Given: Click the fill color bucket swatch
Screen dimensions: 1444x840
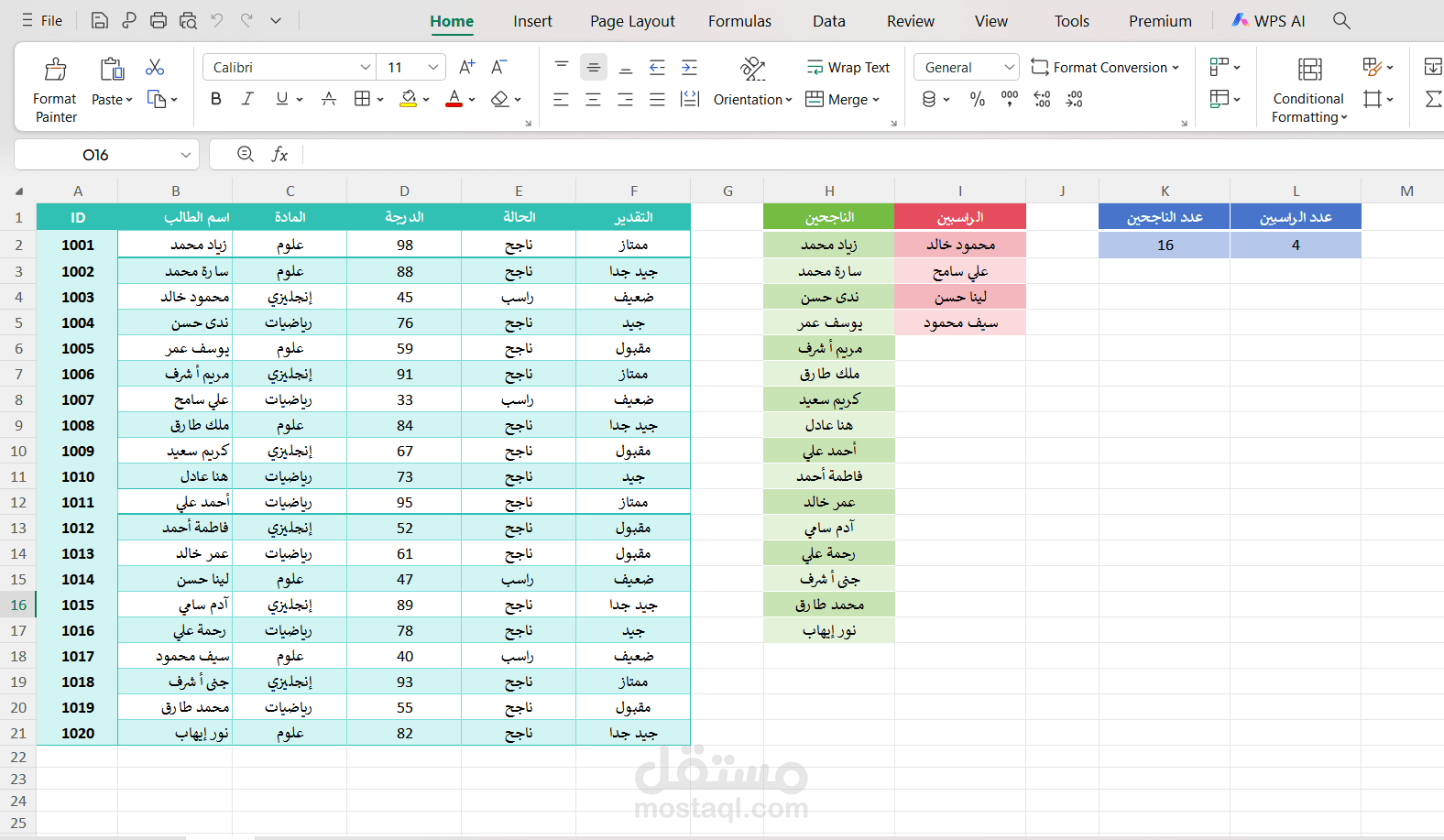Looking at the screenshot, I should coord(409,99).
